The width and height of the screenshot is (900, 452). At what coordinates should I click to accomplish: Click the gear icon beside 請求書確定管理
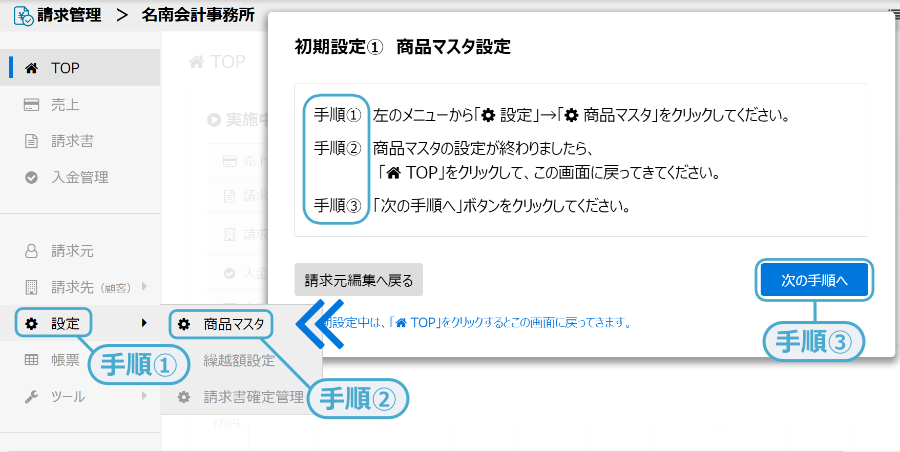click(x=184, y=397)
